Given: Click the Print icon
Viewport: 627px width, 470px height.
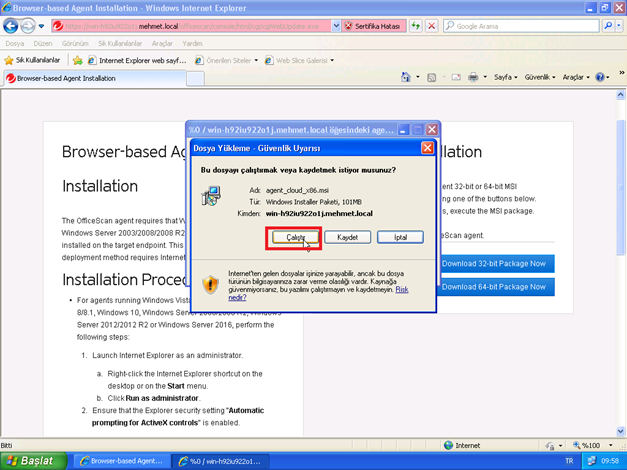Looking at the screenshot, I should pyautogui.click(x=473, y=77).
